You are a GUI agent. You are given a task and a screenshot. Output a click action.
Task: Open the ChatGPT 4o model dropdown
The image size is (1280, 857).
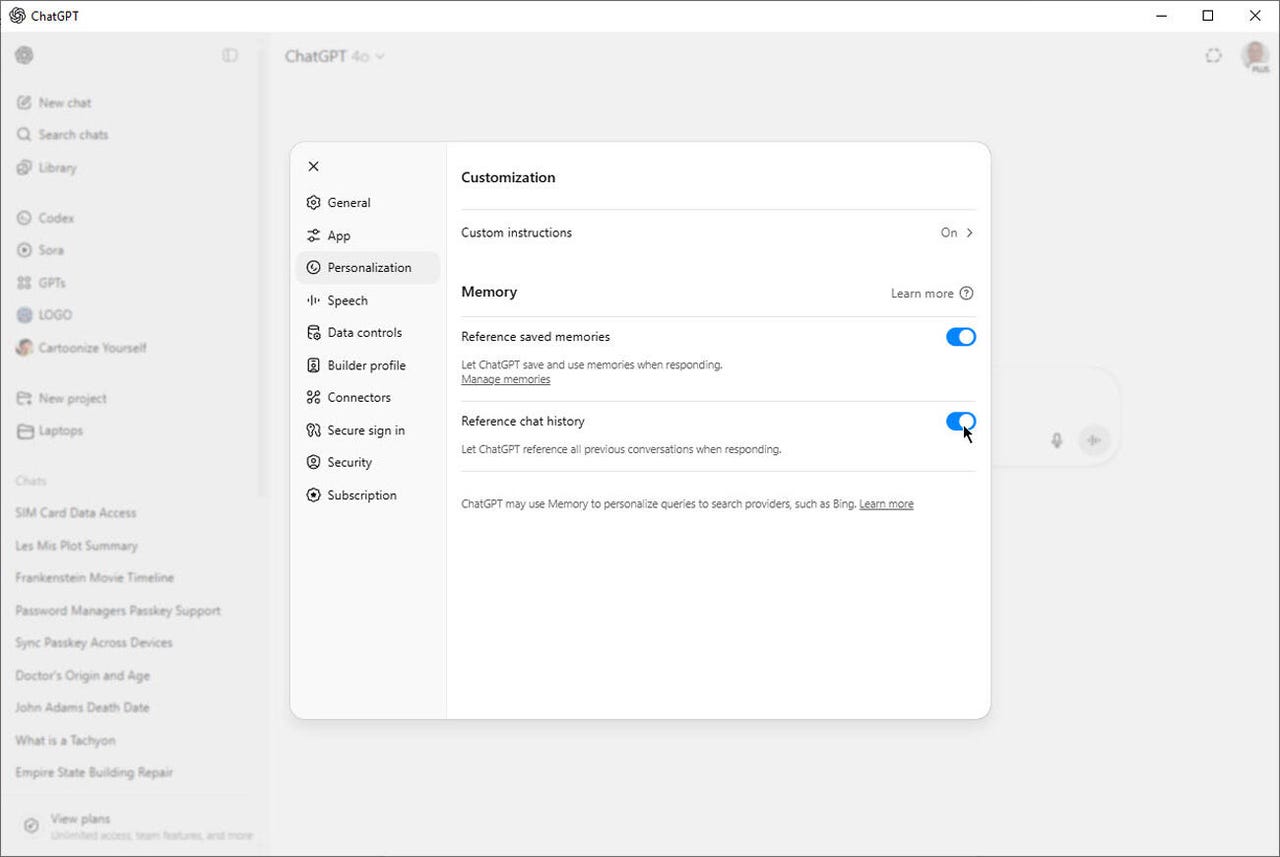coord(335,56)
